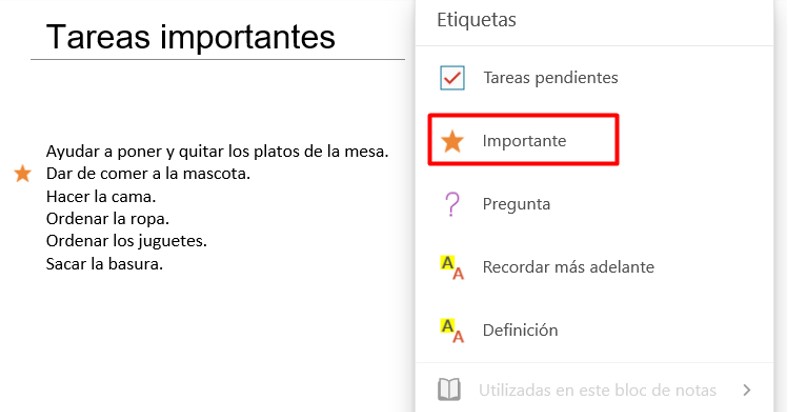The image size is (790, 412).
Task: Select Tareas pendientes label text
Action: [x=551, y=78]
